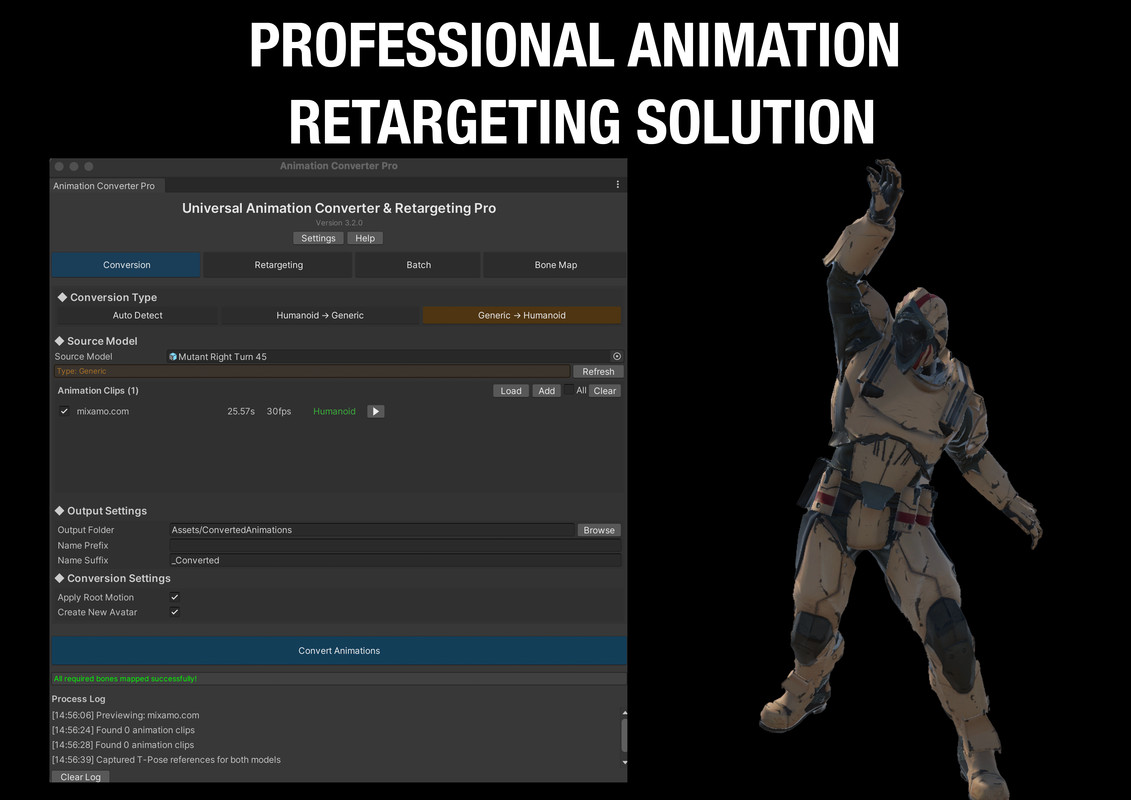This screenshot has width=1131, height=800.
Task: Load animation clips
Action: pos(511,391)
